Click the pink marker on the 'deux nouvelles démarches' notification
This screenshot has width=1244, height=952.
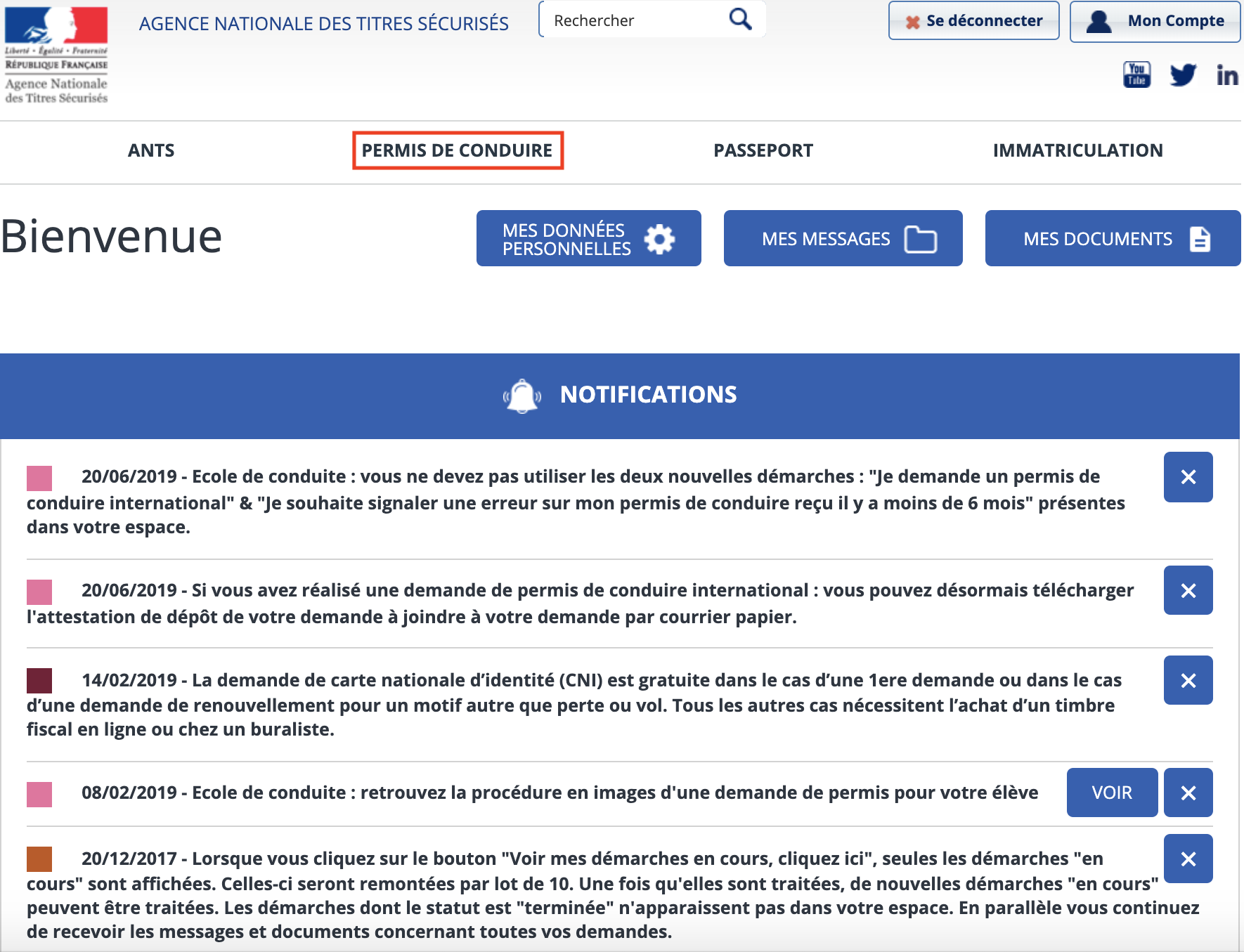tap(39, 478)
